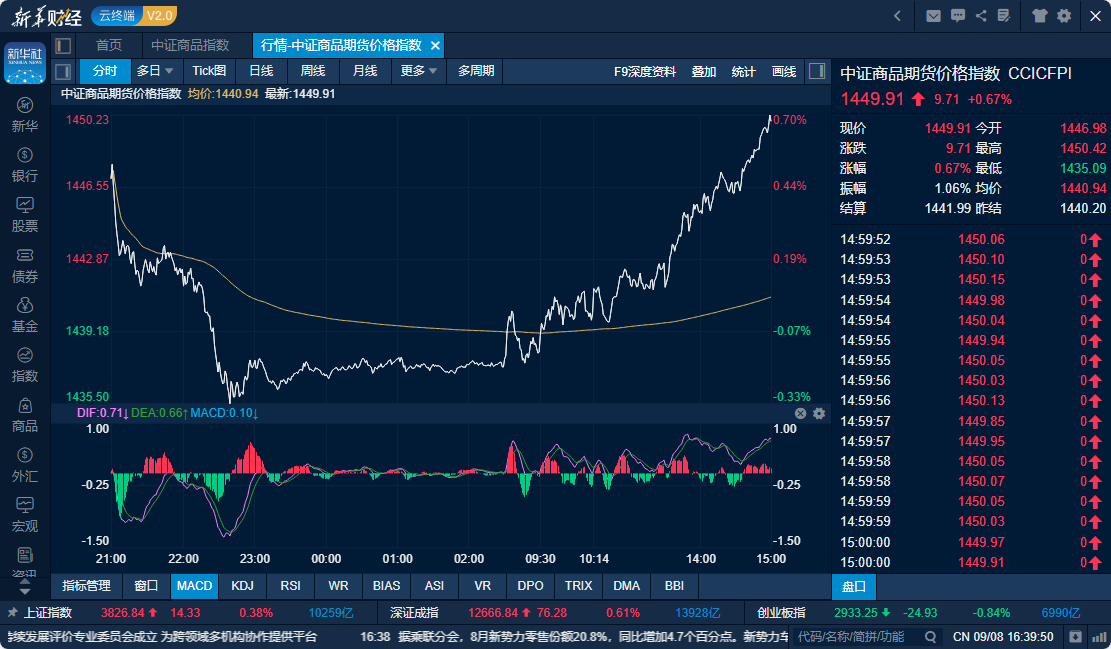Click the share icon in title bar
1111x649 pixels.
click(981, 16)
